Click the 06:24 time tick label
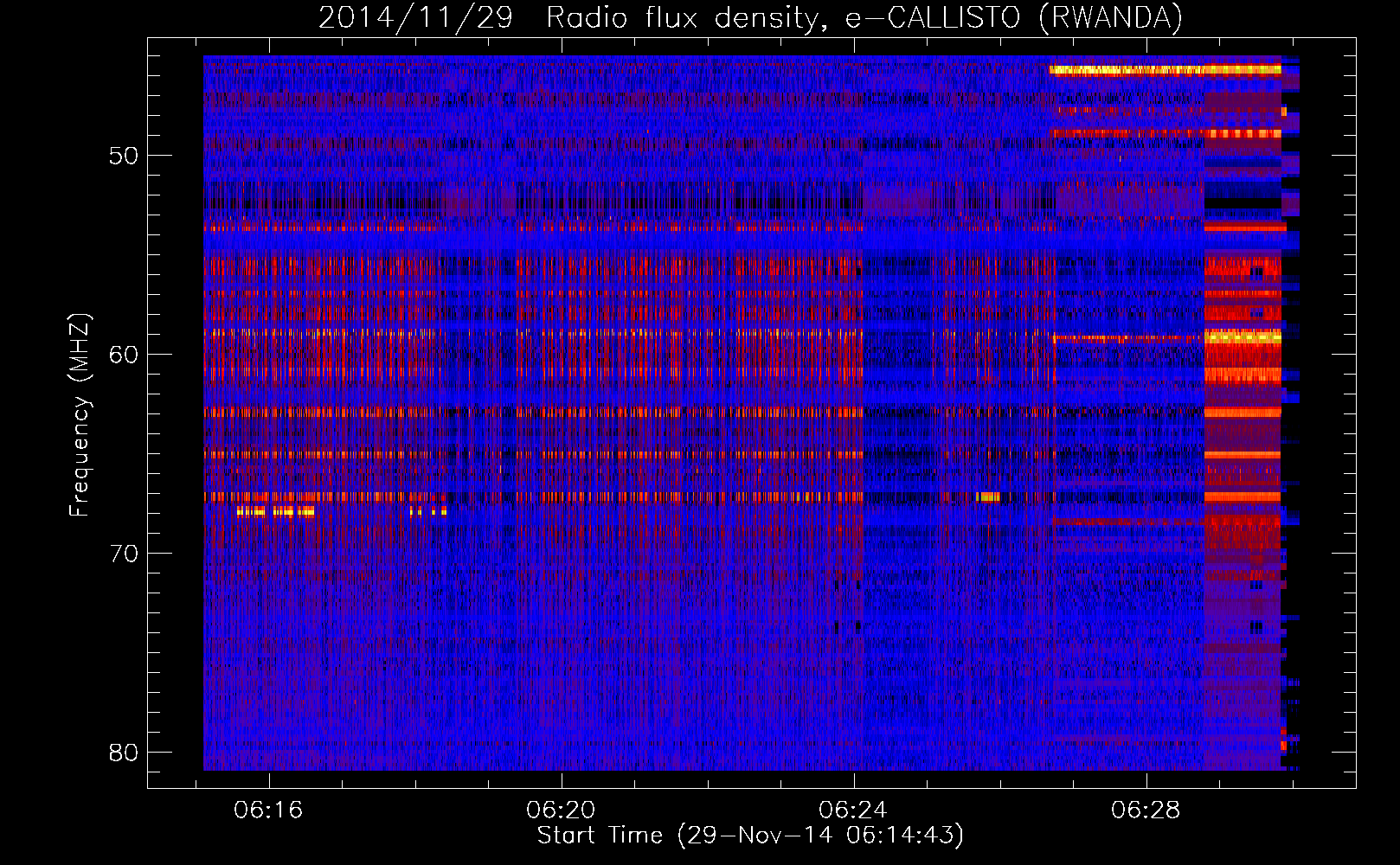 (853, 811)
